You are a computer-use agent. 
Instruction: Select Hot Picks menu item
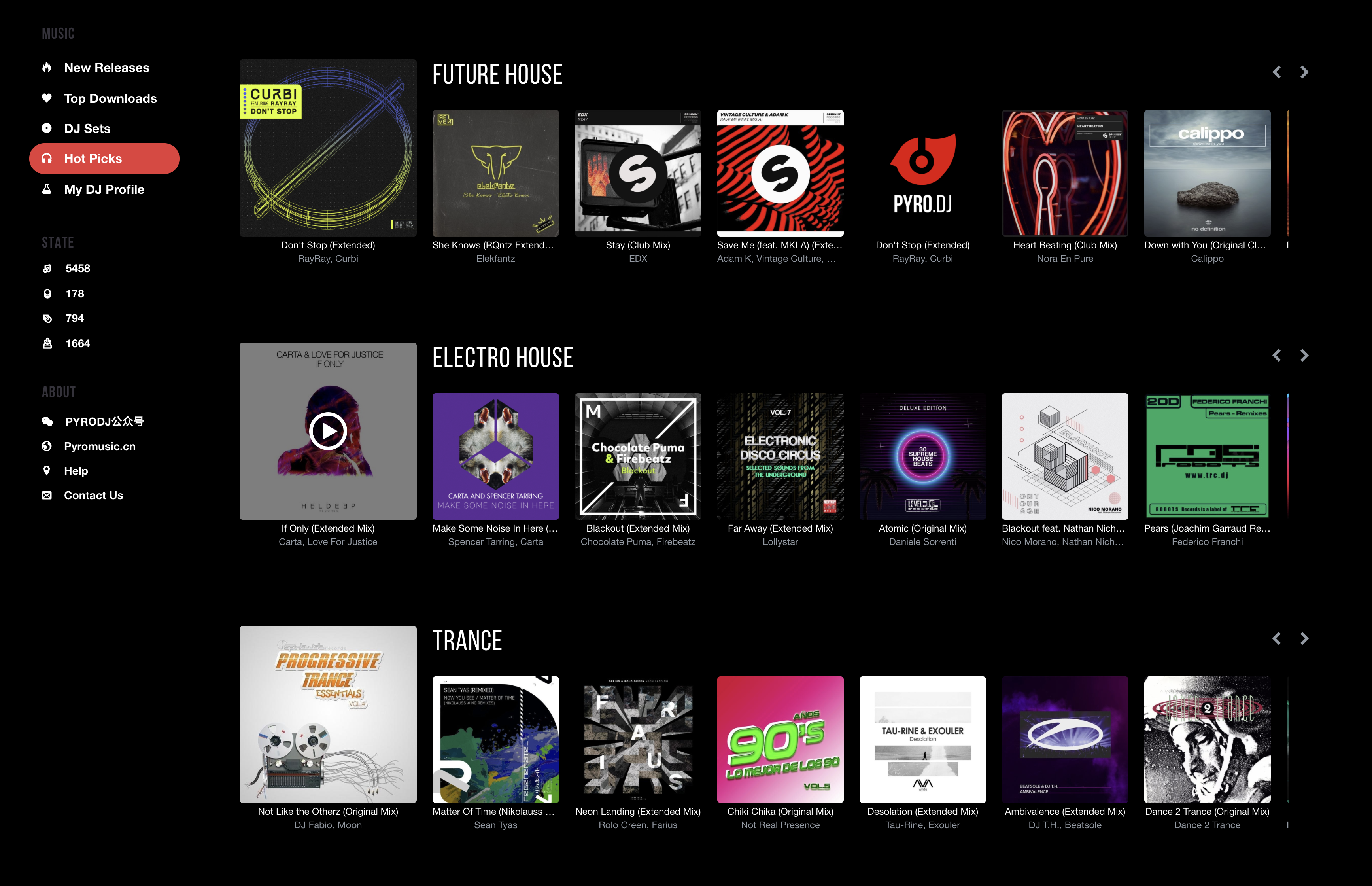coord(104,159)
